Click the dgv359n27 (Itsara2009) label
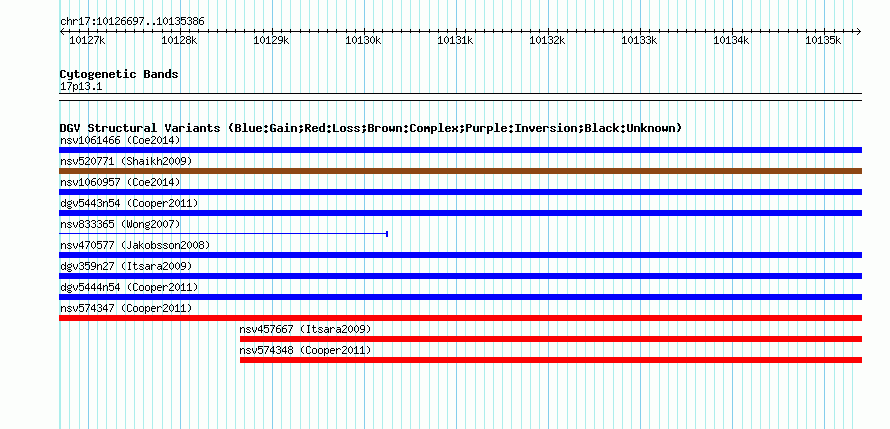 126,266
